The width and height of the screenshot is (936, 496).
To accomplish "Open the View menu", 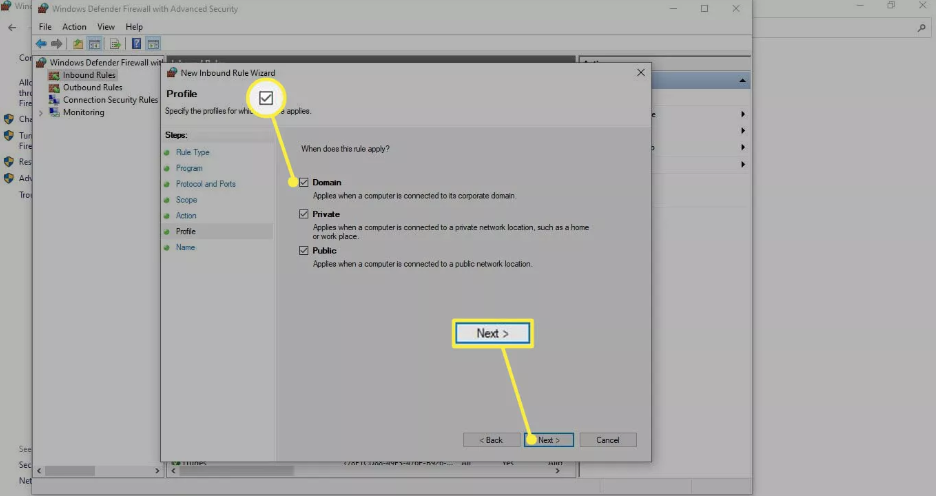I will tap(106, 27).
